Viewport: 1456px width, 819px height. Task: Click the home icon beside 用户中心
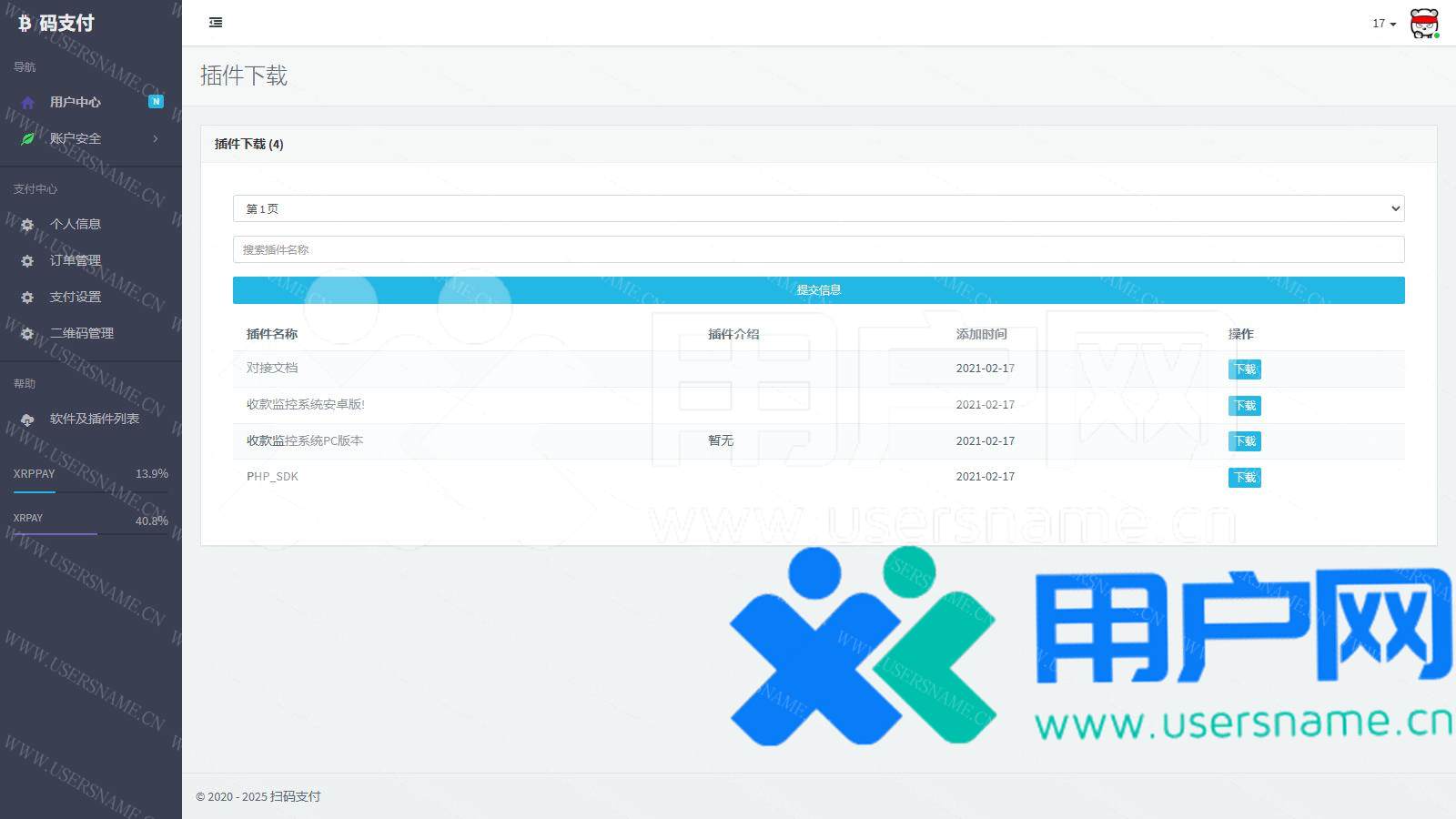[27, 103]
